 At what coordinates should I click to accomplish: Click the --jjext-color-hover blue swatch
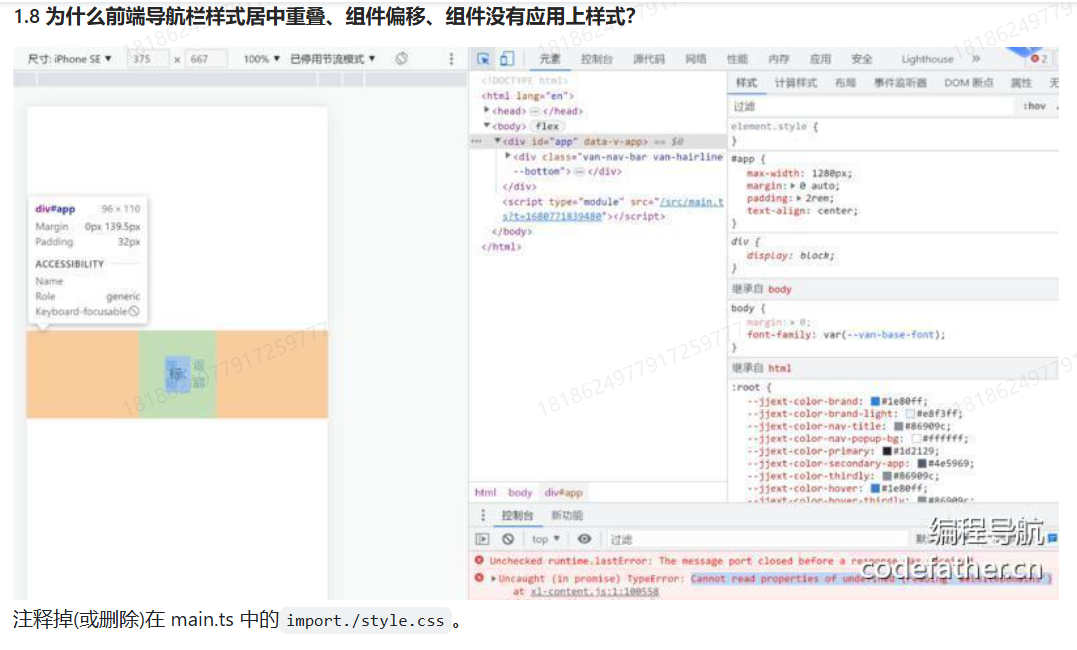coord(875,488)
